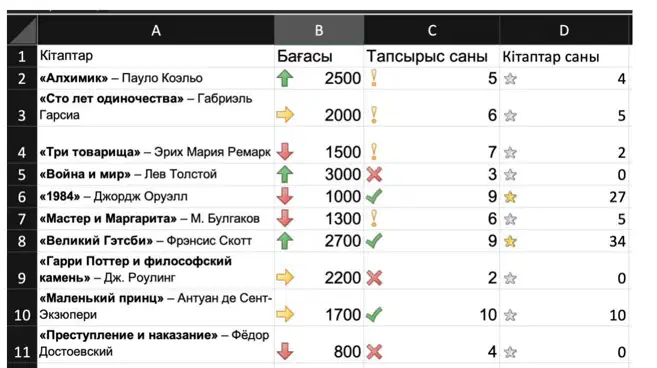657x368 pixels.
Task: Select the column D header
Action: 564,30
